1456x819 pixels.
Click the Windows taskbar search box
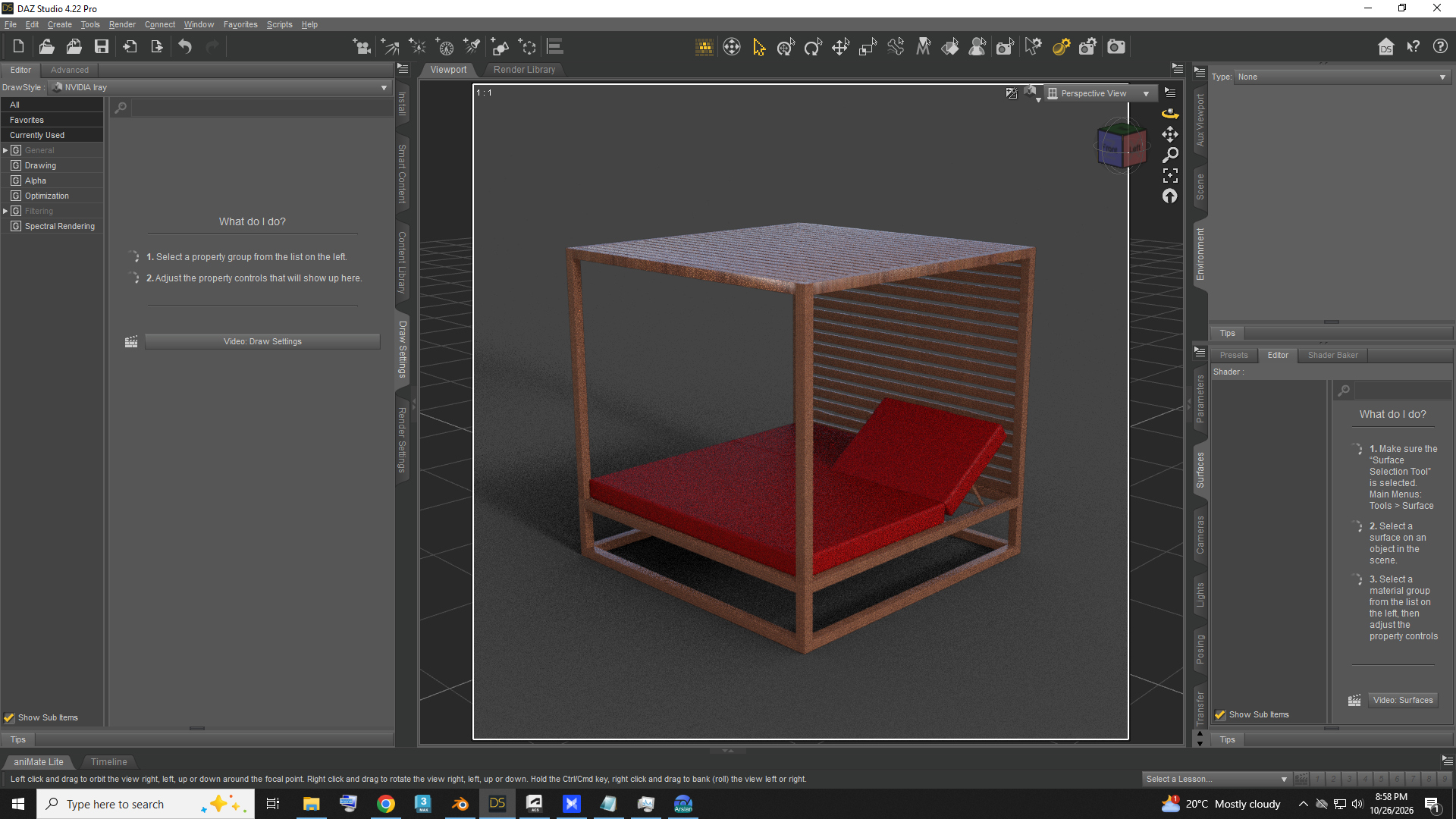pos(146,804)
